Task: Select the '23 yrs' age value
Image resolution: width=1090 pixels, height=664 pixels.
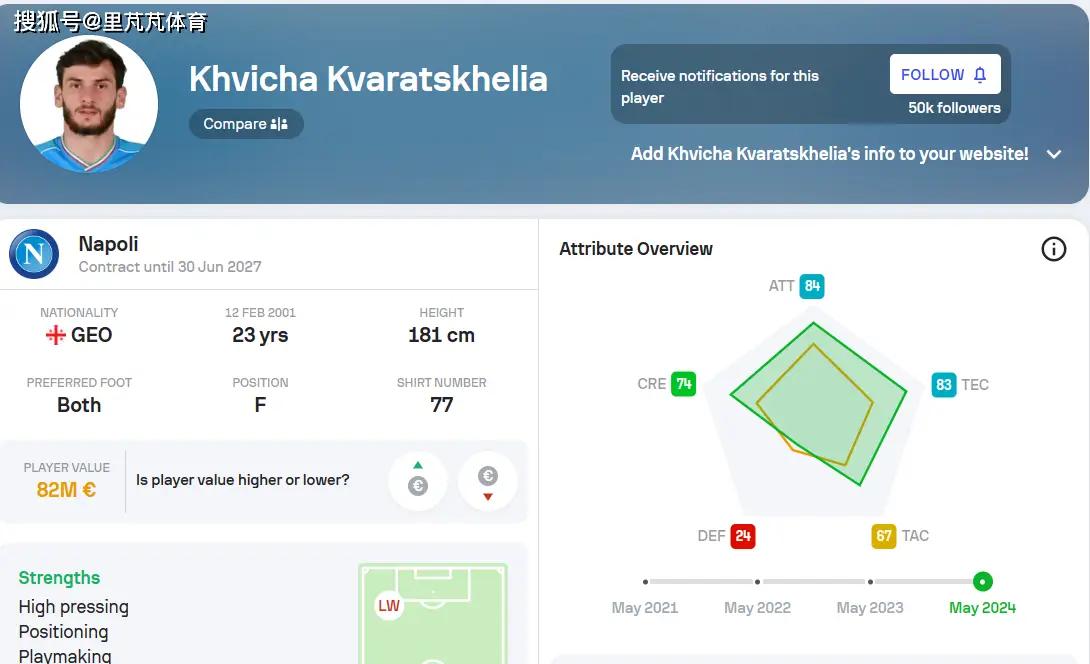Action: coord(260,335)
